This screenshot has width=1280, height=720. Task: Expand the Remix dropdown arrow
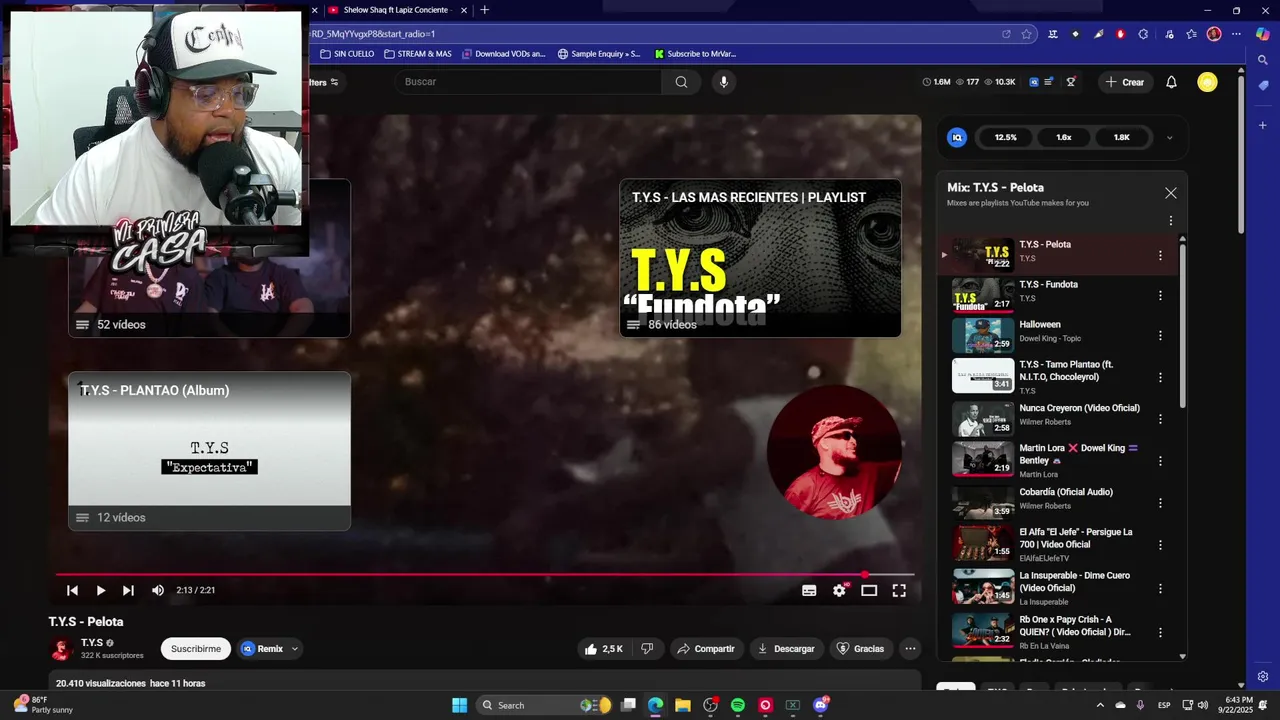[294, 649]
